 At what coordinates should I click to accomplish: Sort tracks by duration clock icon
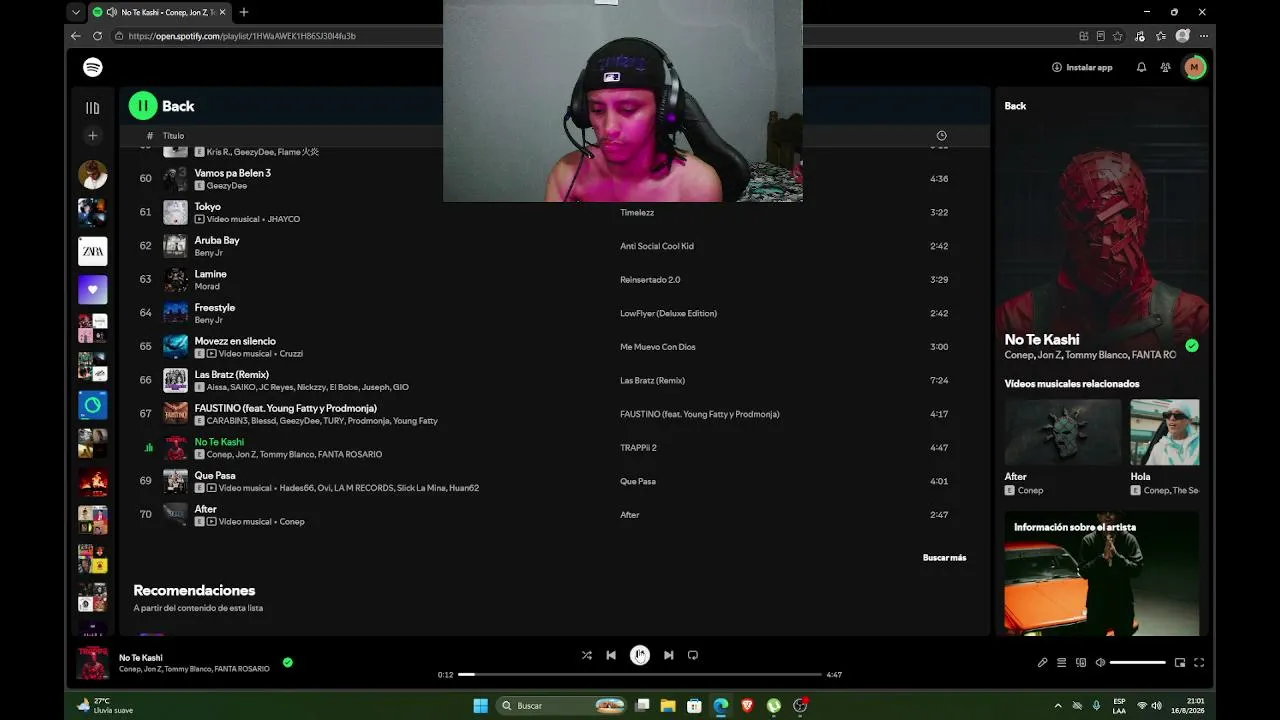pyautogui.click(x=941, y=135)
